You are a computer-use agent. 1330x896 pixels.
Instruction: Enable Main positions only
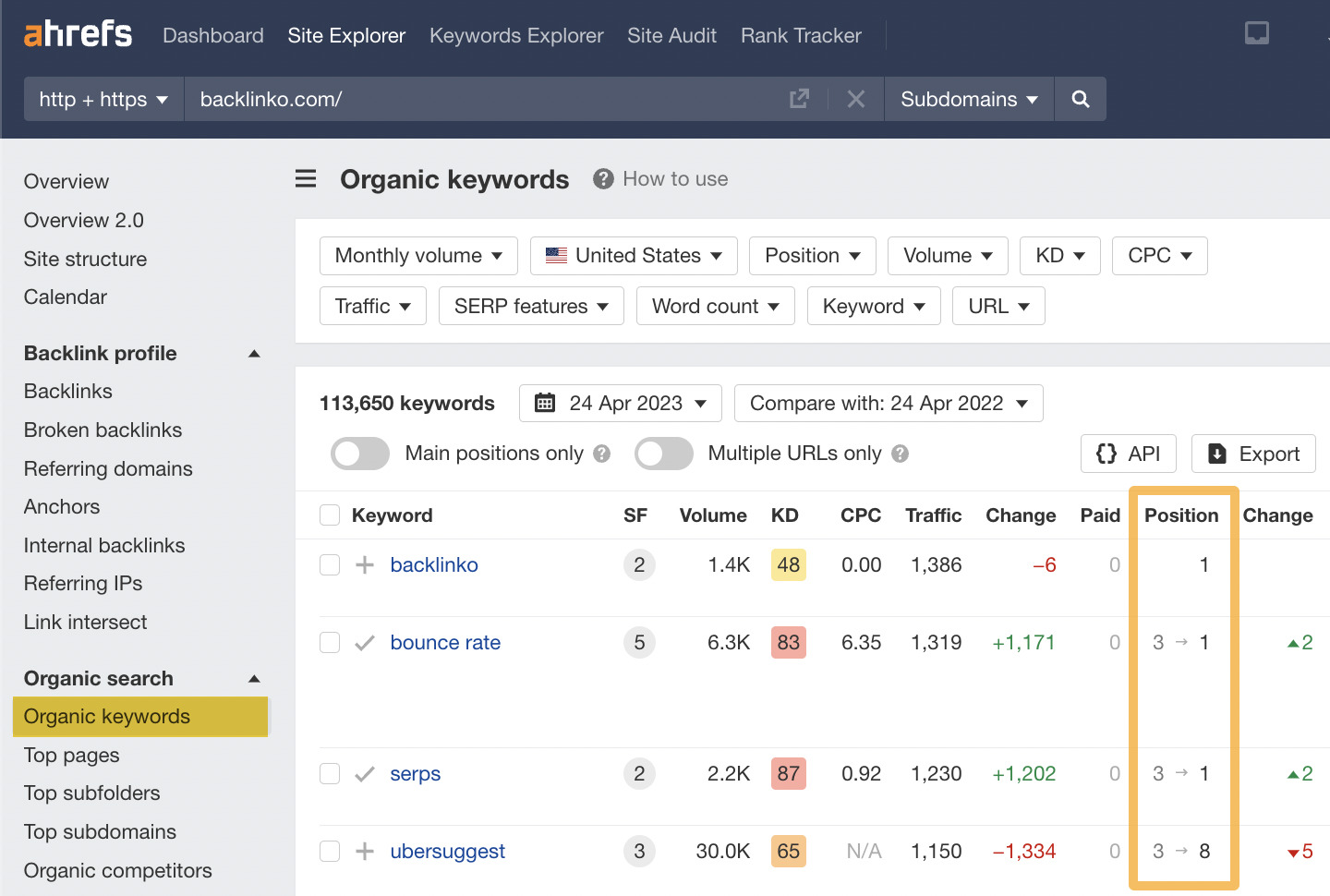coord(359,454)
